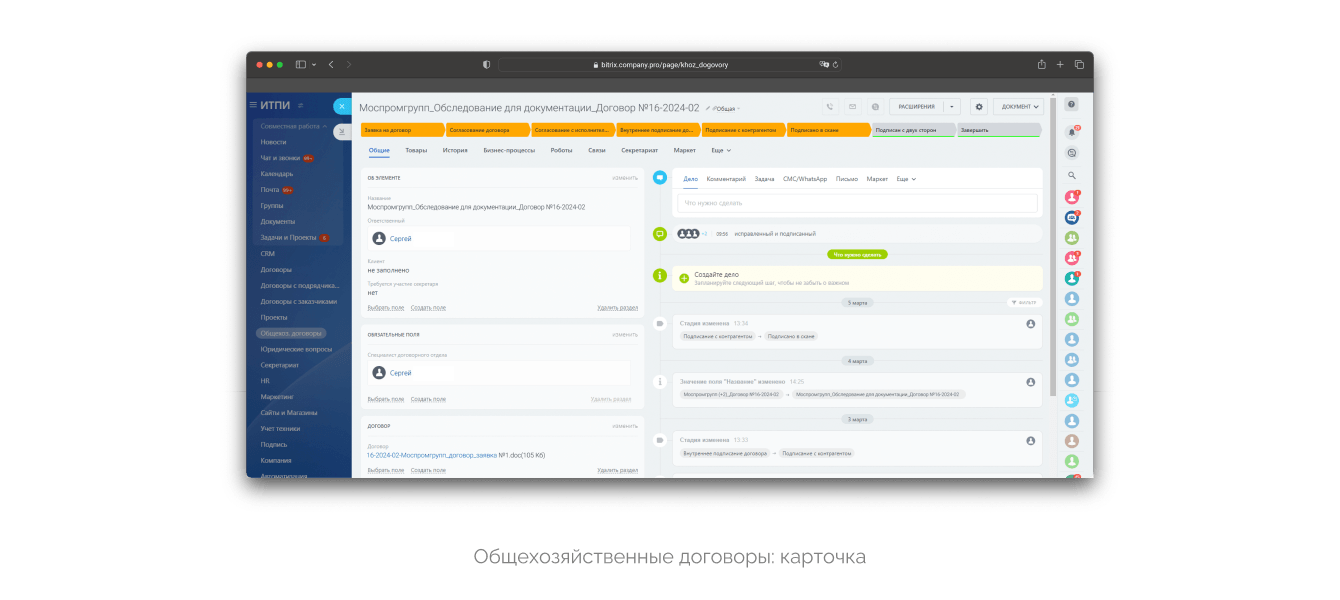This screenshot has height=600, width=1340.
Task: Click the Подписано в скане stage chip at 13:34
Action: click(x=791, y=336)
